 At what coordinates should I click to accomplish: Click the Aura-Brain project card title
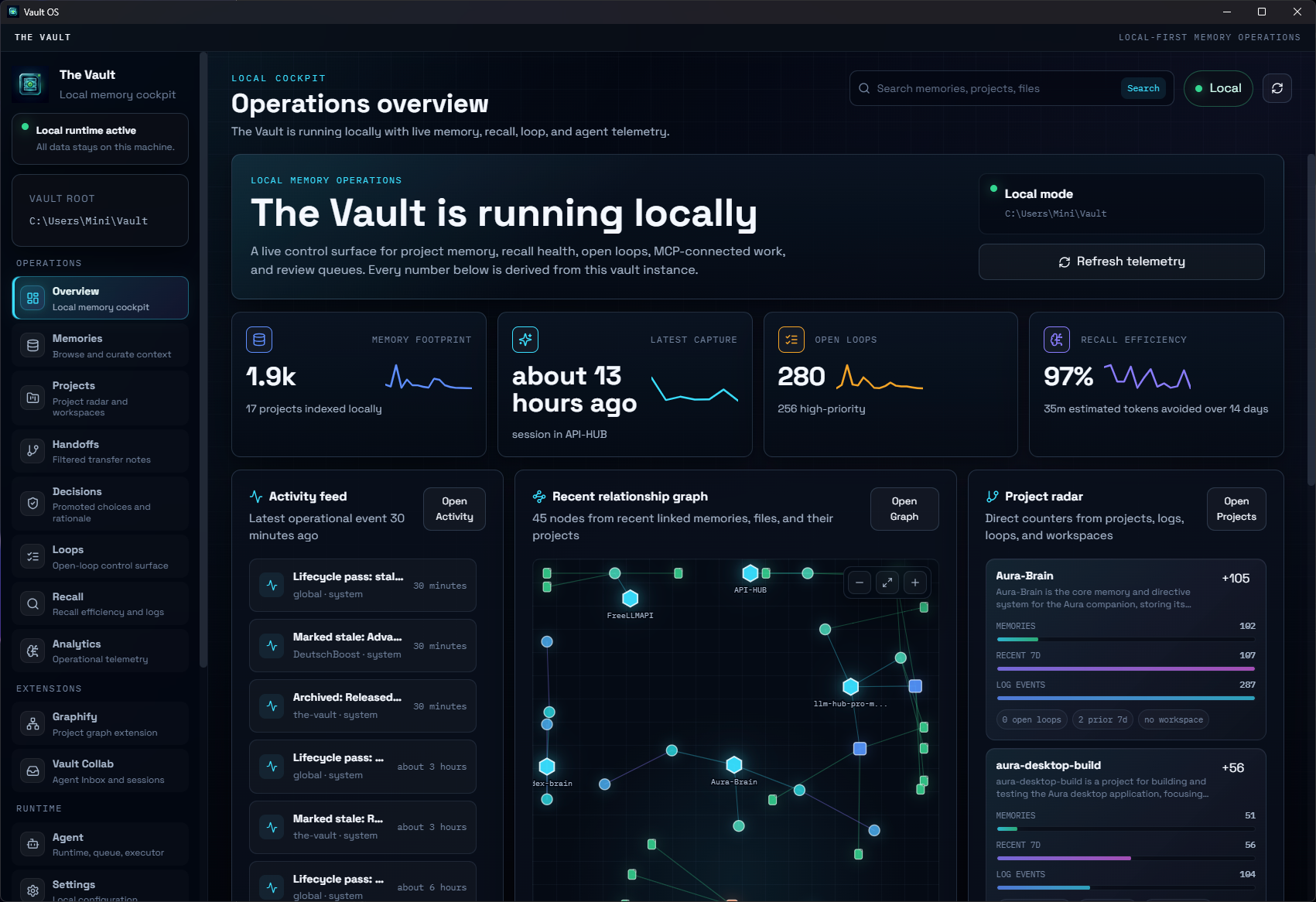point(1024,576)
